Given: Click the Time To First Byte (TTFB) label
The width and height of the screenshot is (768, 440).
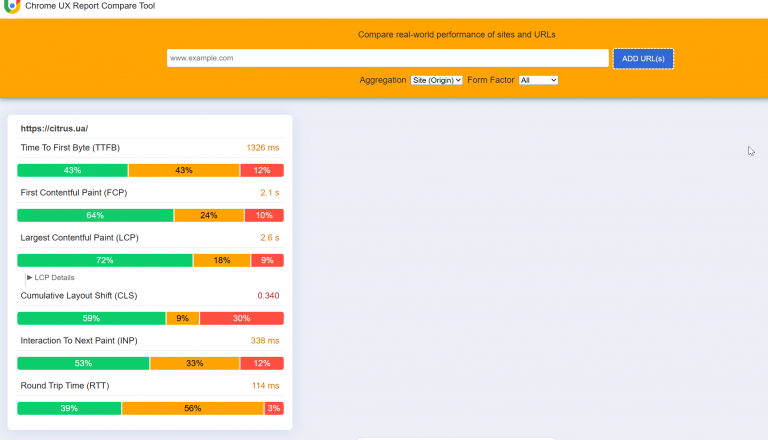Looking at the screenshot, I should [70, 147].
